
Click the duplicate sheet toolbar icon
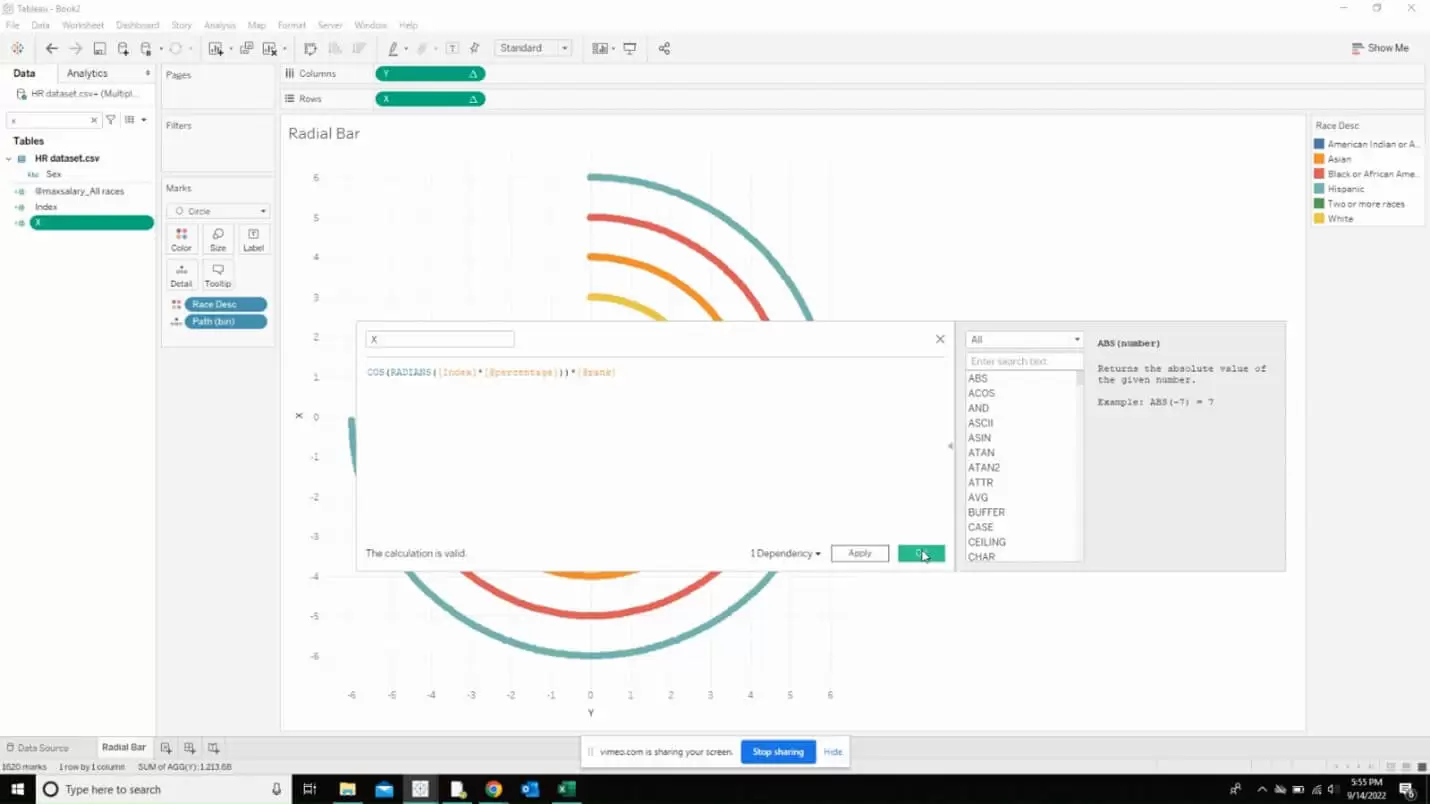(x=246, y=48)
